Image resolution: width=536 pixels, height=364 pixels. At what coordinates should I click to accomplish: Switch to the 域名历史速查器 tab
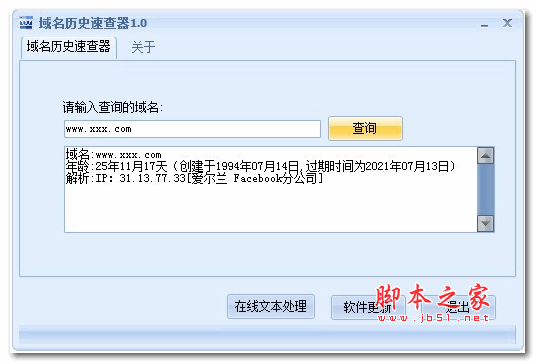click(69, 47)
